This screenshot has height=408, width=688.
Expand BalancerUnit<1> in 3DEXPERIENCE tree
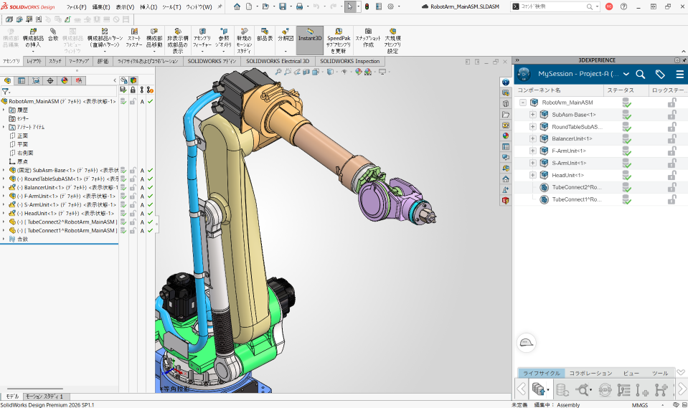(x=533, y=139)
